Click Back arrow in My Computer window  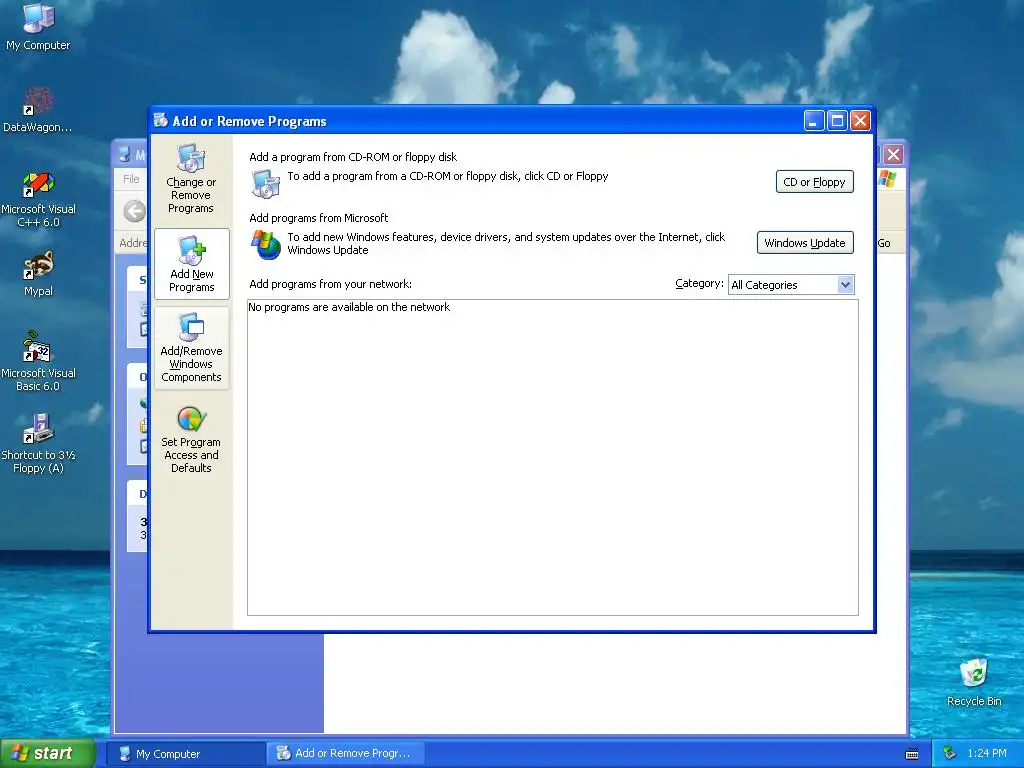click(x=135, y=211)
